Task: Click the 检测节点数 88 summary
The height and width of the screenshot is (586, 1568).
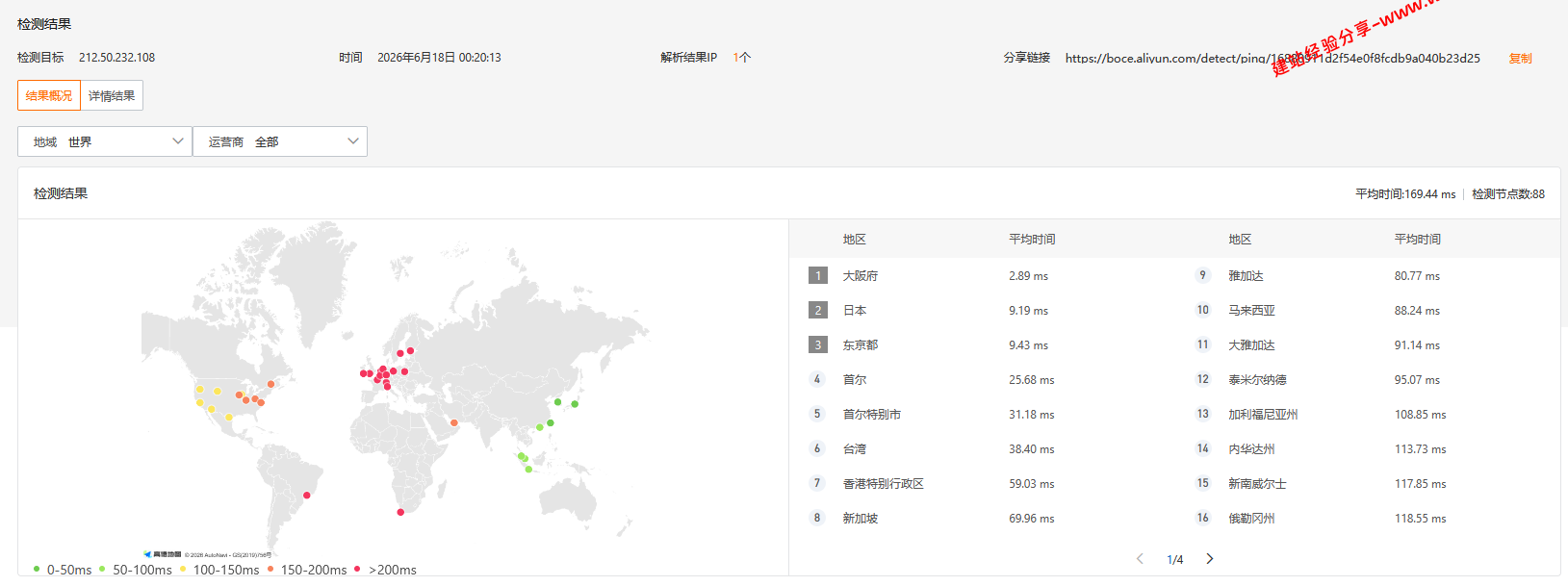Action: tap(1508, 194)
